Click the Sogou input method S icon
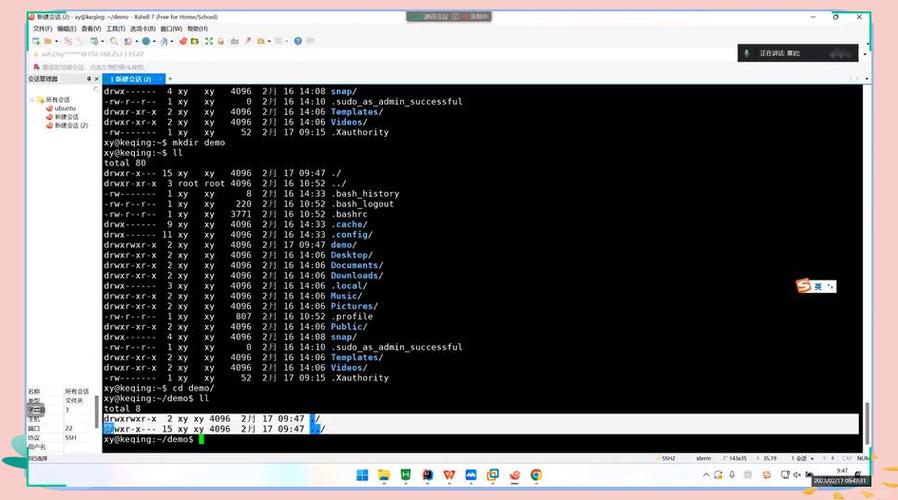898x500 pixels. (x=804, y=286)
